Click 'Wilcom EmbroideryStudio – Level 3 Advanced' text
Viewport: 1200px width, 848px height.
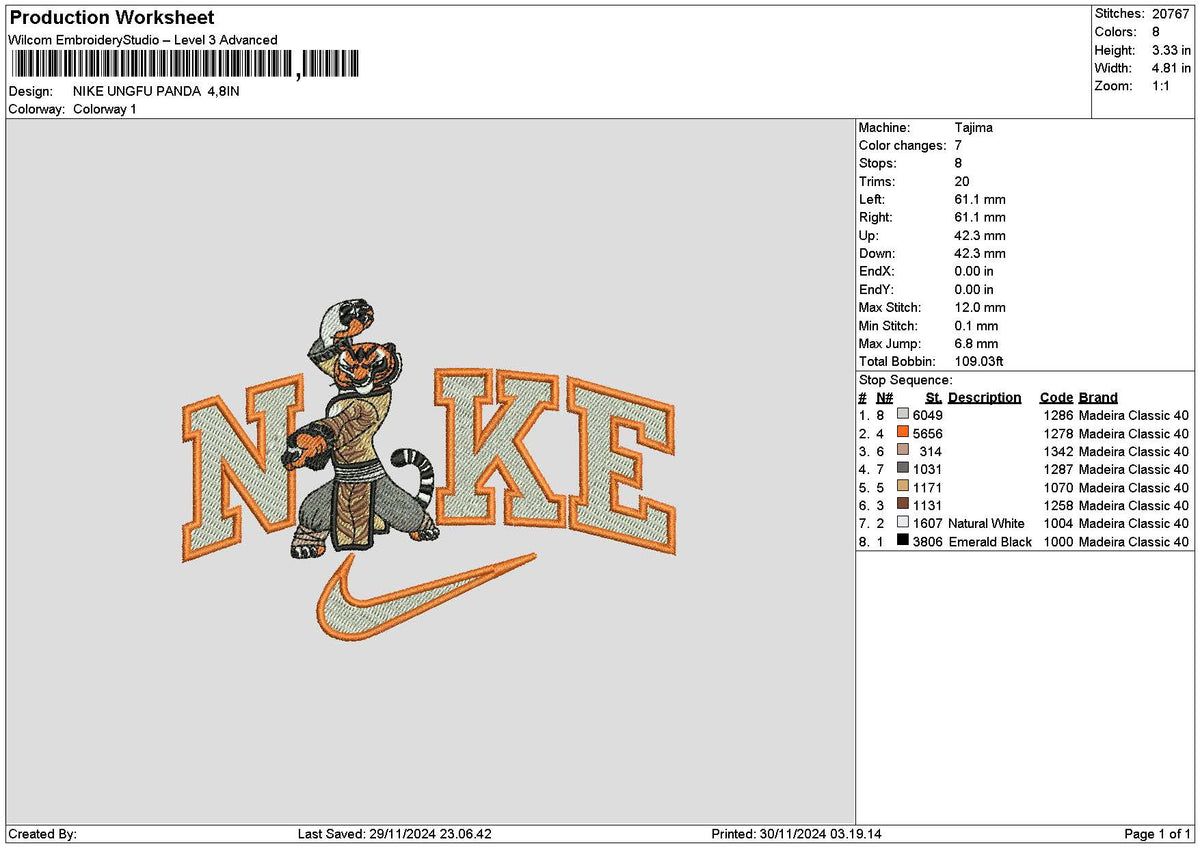pyautogui.click(x=143, y=40)
